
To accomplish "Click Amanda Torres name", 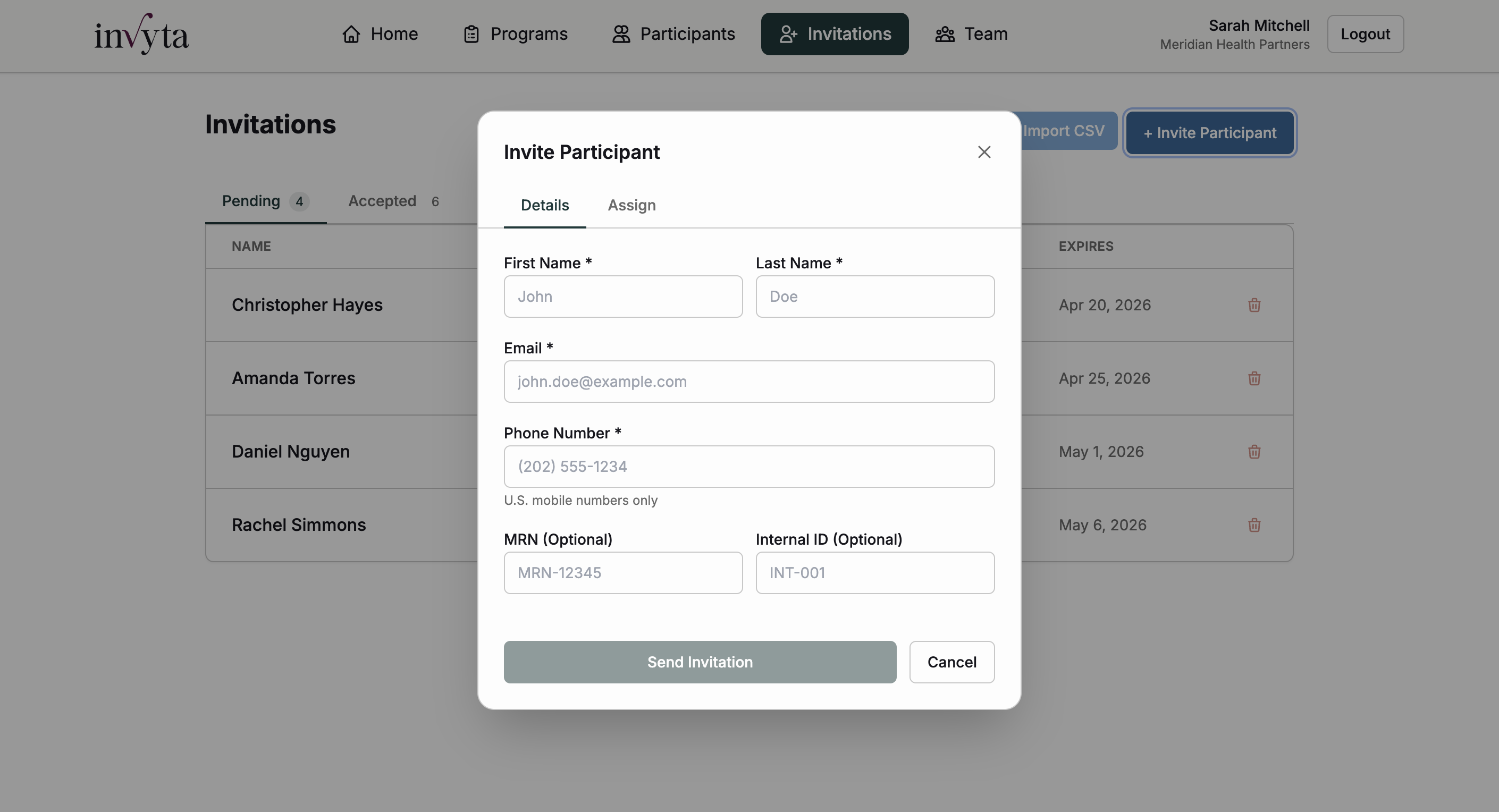I will coord(293,378).
